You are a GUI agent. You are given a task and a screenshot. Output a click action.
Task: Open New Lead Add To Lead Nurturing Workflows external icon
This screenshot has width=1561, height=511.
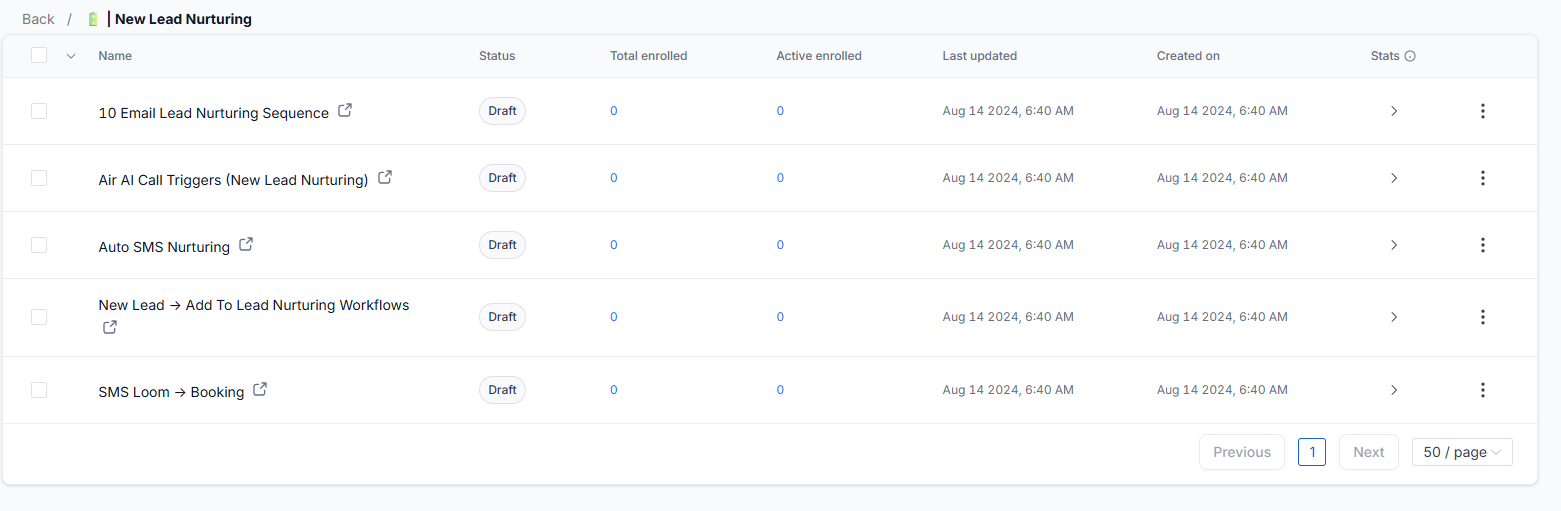click(x=110, y=327)
